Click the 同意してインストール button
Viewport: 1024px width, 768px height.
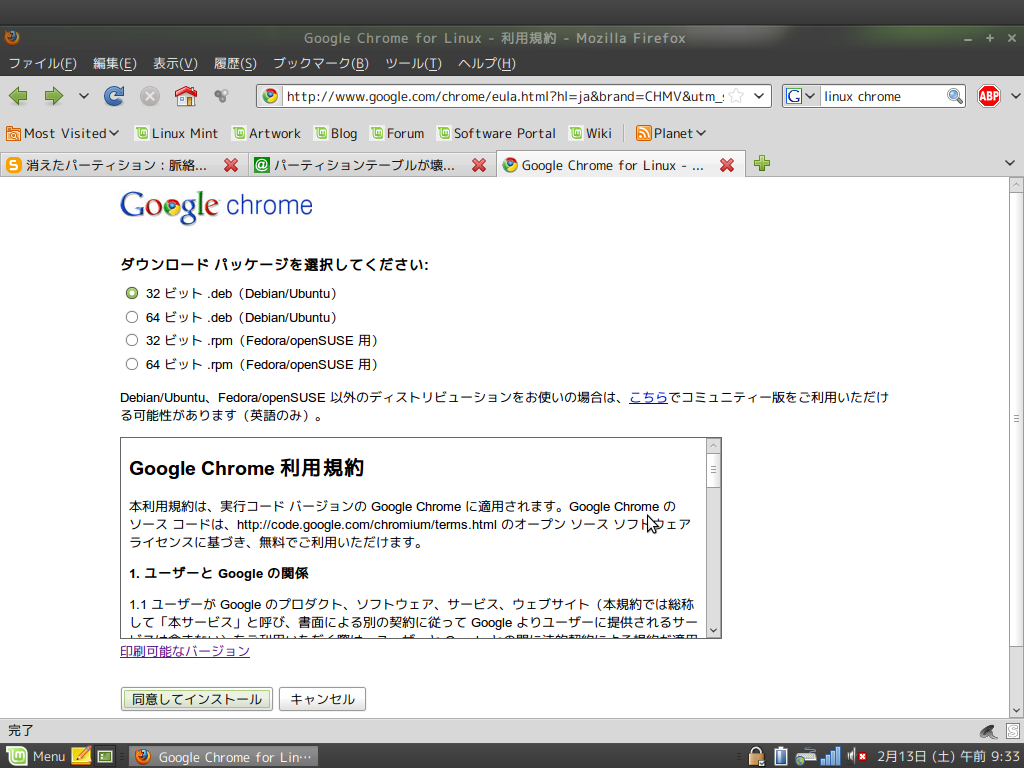click(x=197, y=699)
